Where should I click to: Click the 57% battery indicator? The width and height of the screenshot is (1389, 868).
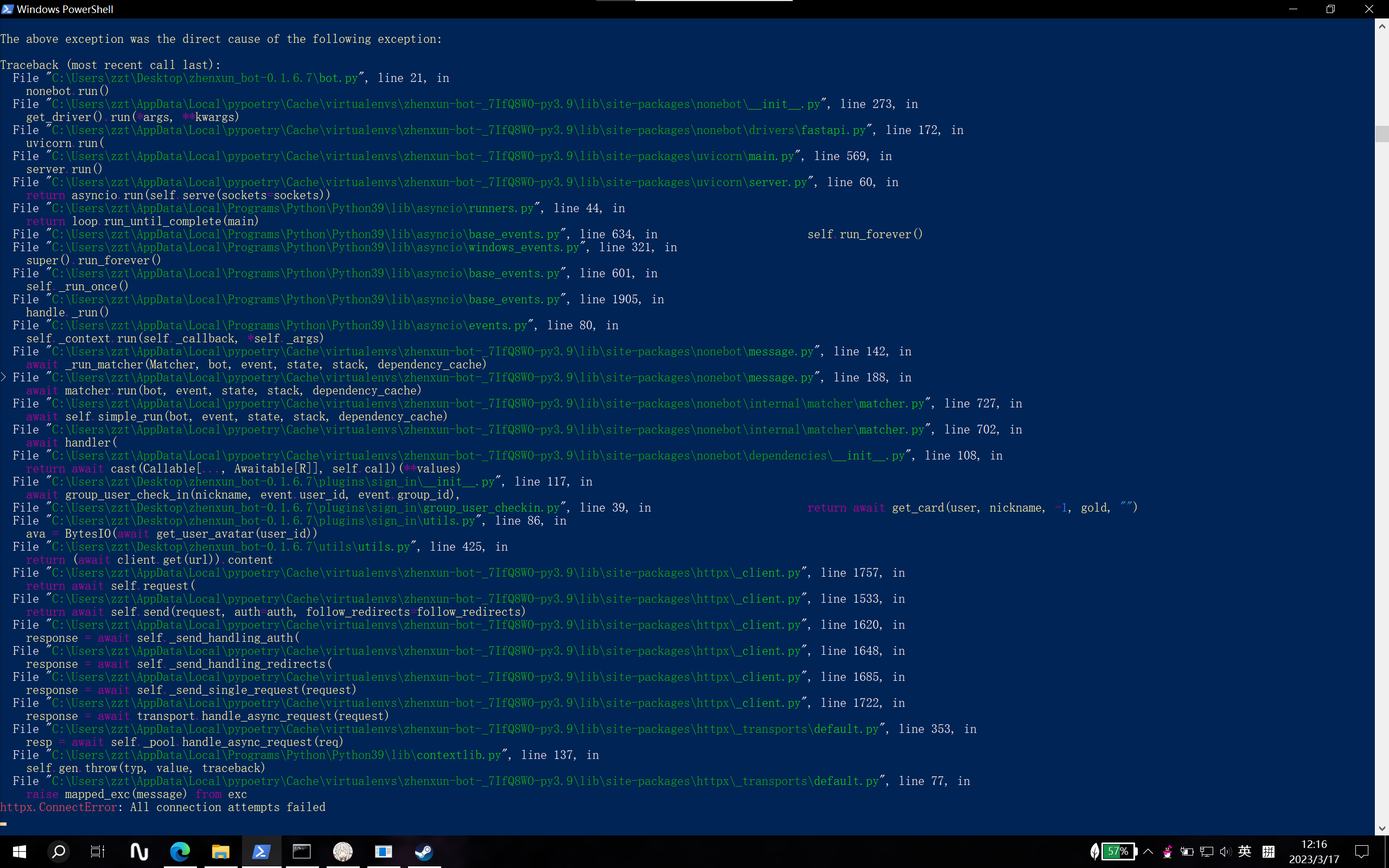coord(1119,851)
